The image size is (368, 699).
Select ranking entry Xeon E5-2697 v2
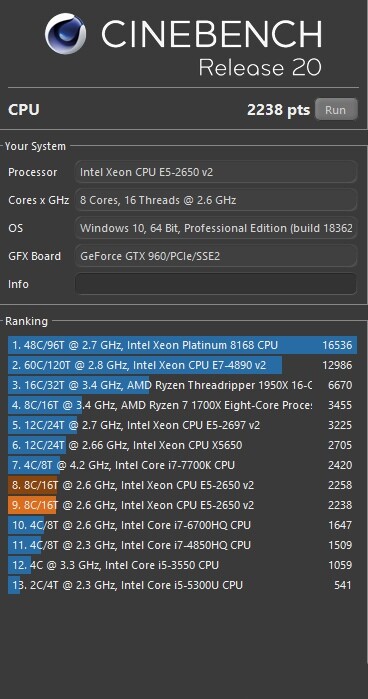pos(182,425)
